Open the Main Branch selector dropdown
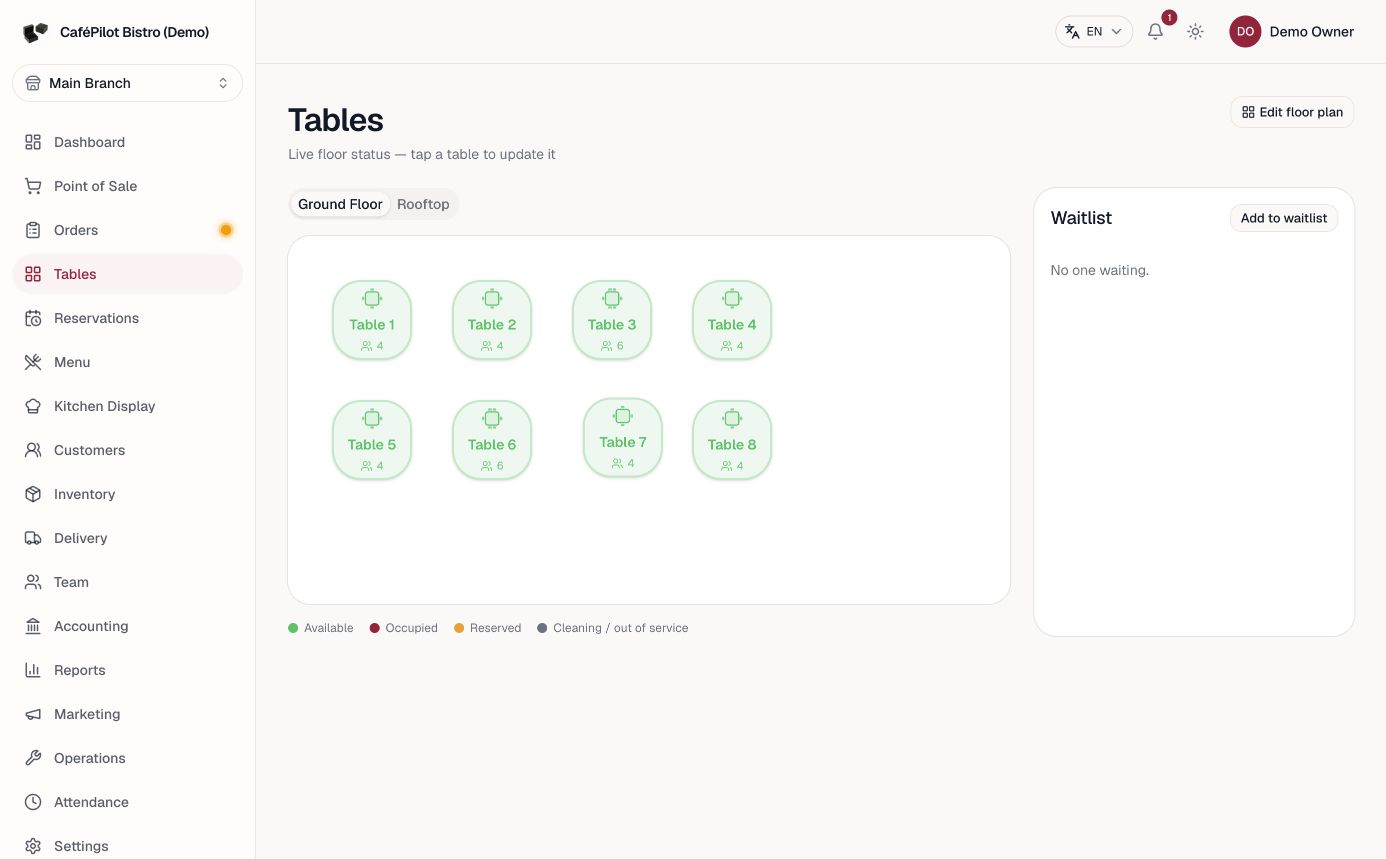Image resolution: width=1386 pixels, height=859 pixels. click(x=127, y=83)
